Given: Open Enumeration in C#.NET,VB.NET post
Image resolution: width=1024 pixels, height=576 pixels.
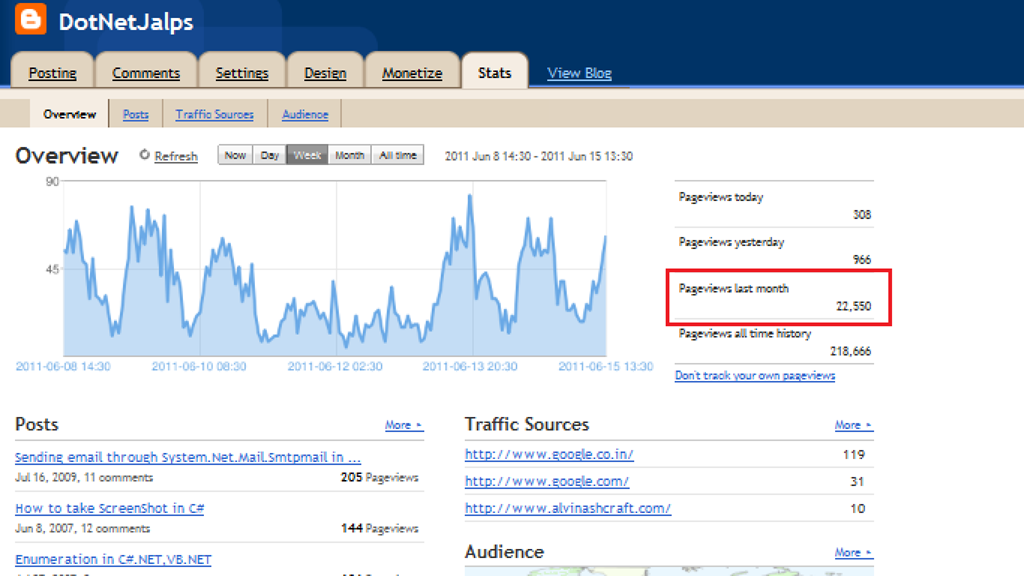Looking at the screenshot, I should pyautogui.click(x=113, y=560).
